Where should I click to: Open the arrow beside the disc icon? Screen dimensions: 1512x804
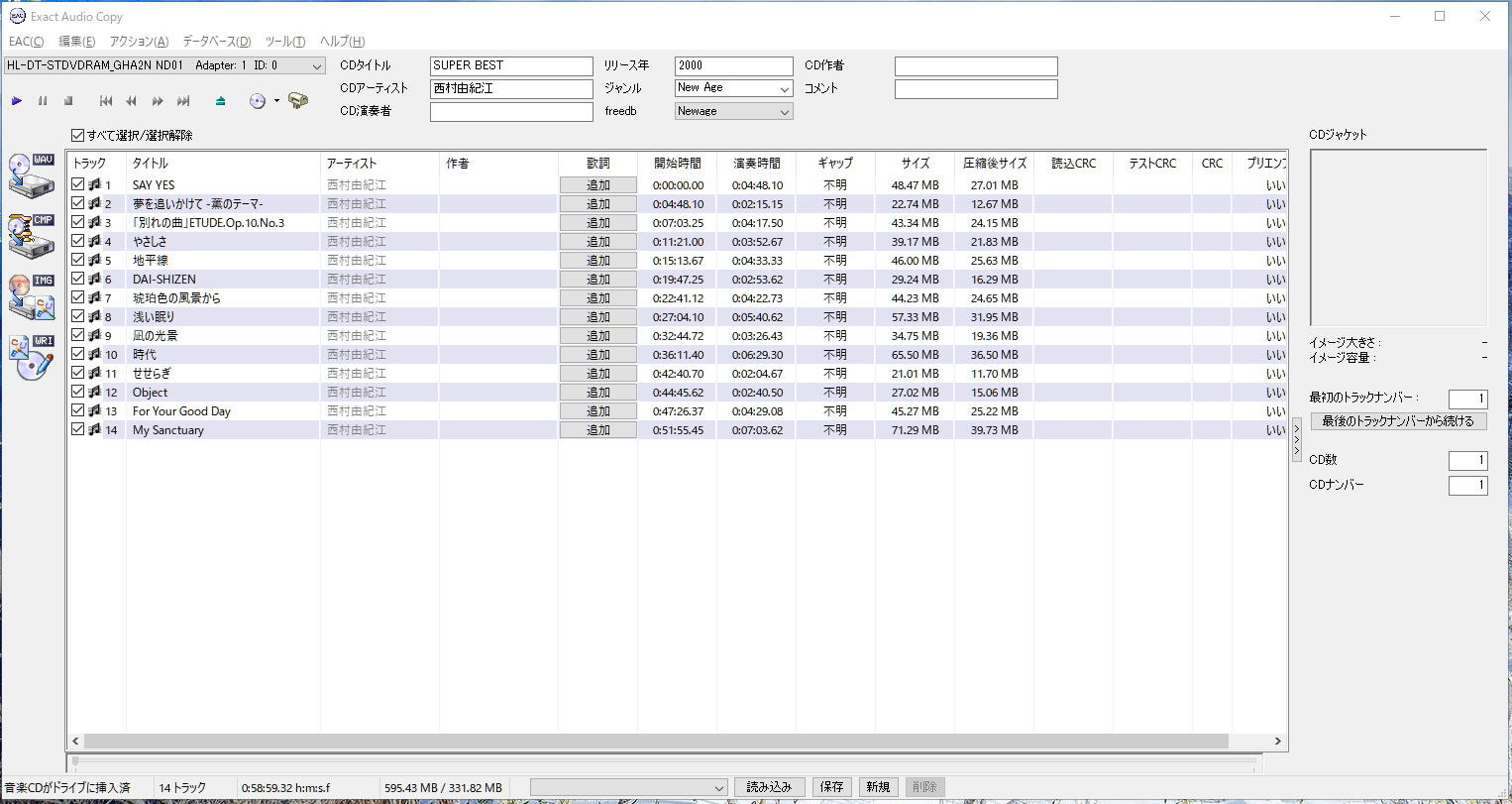[276, 101]
